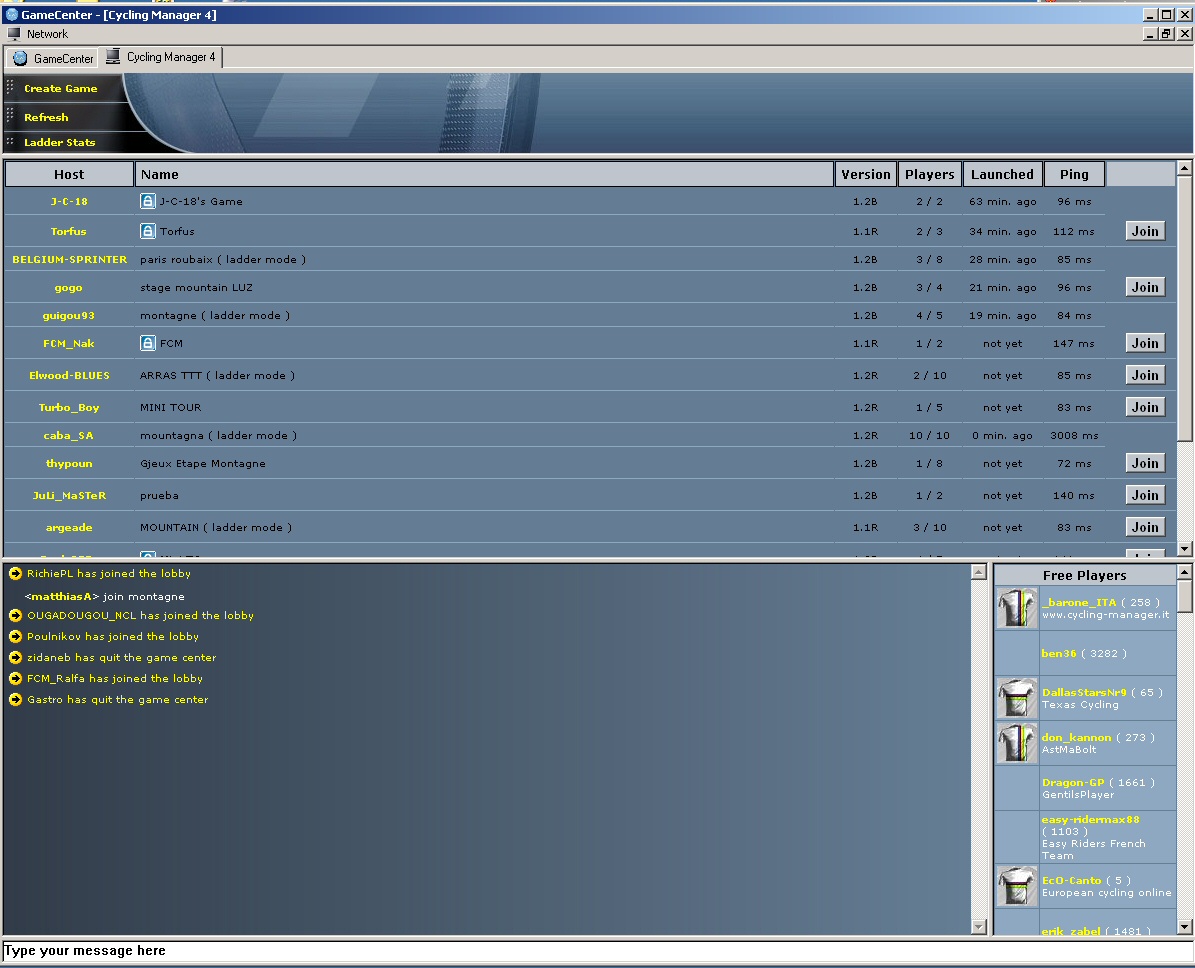Click the chat log scrollbar down arrow

tap(979, 927)
